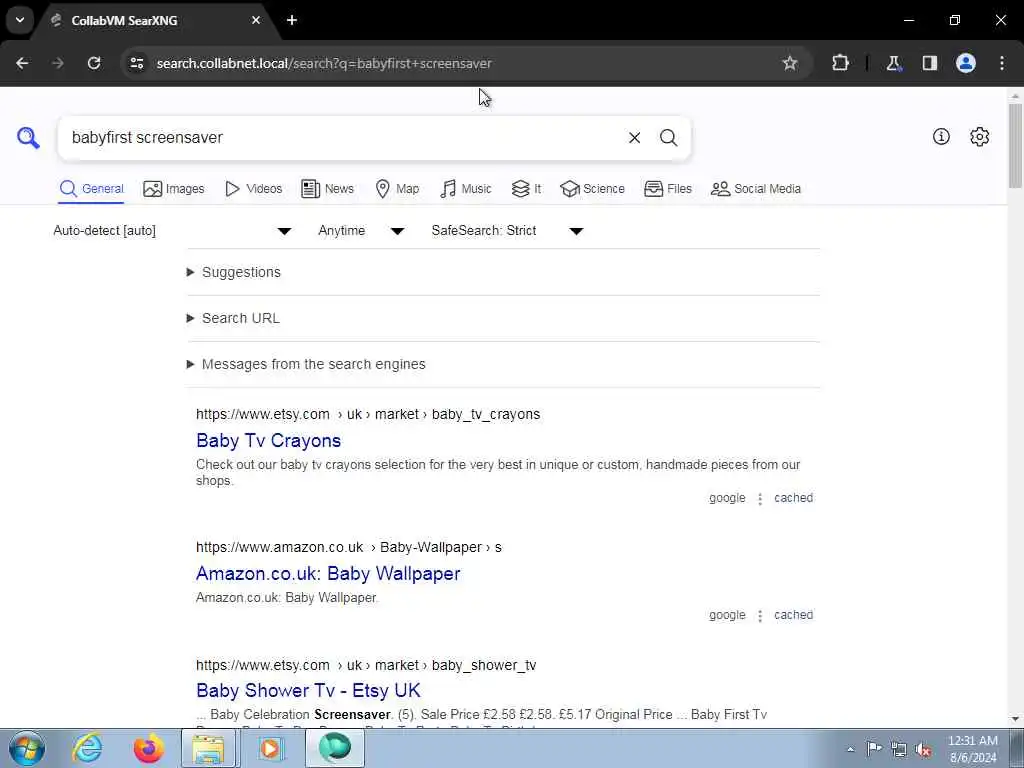
Task: Click the Action Center flag icon
Action: [x=874, y=749]
